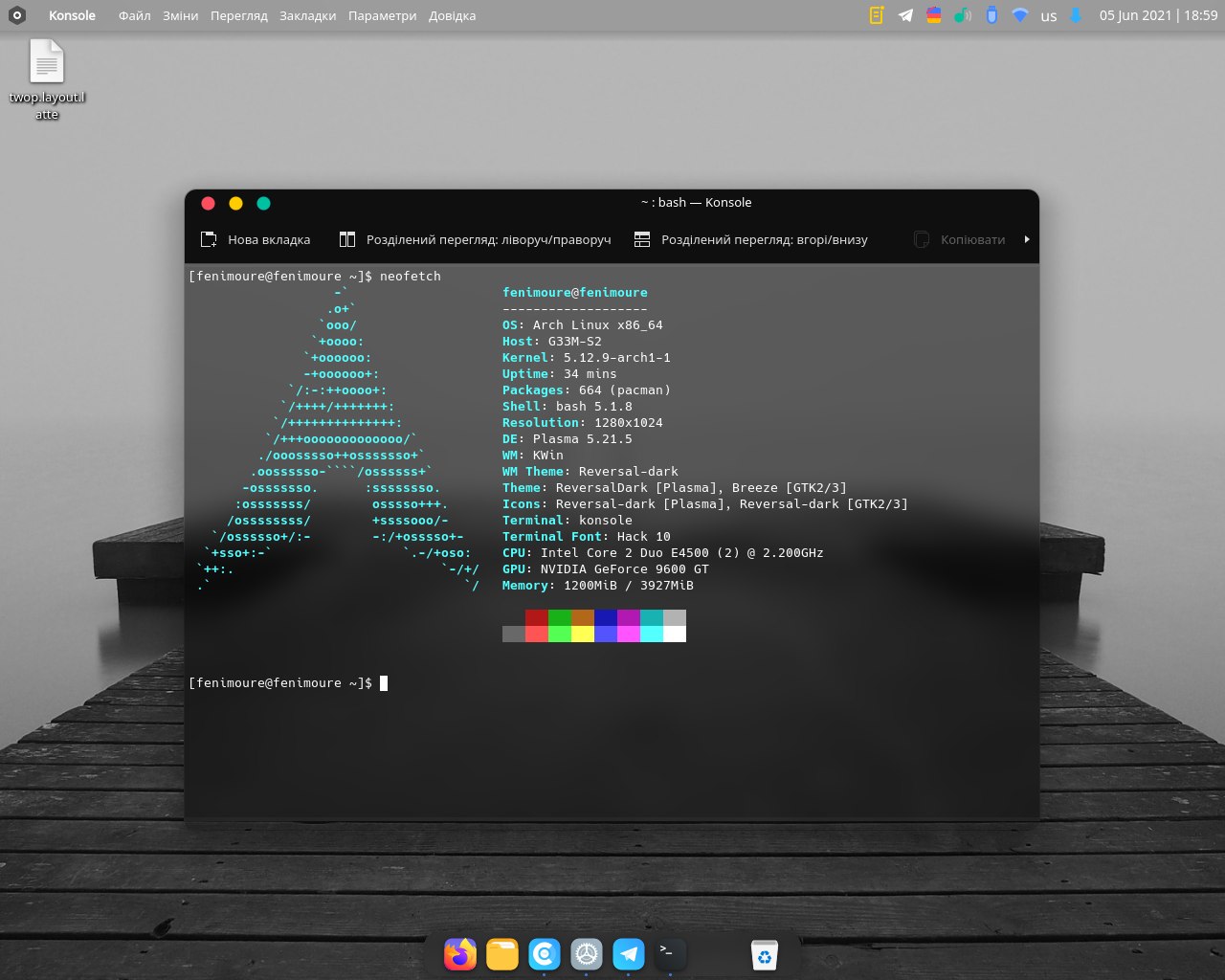Click the red and yellow stacked tray icon
Viewport: 1225px width, 980px height.
(934, 15)
